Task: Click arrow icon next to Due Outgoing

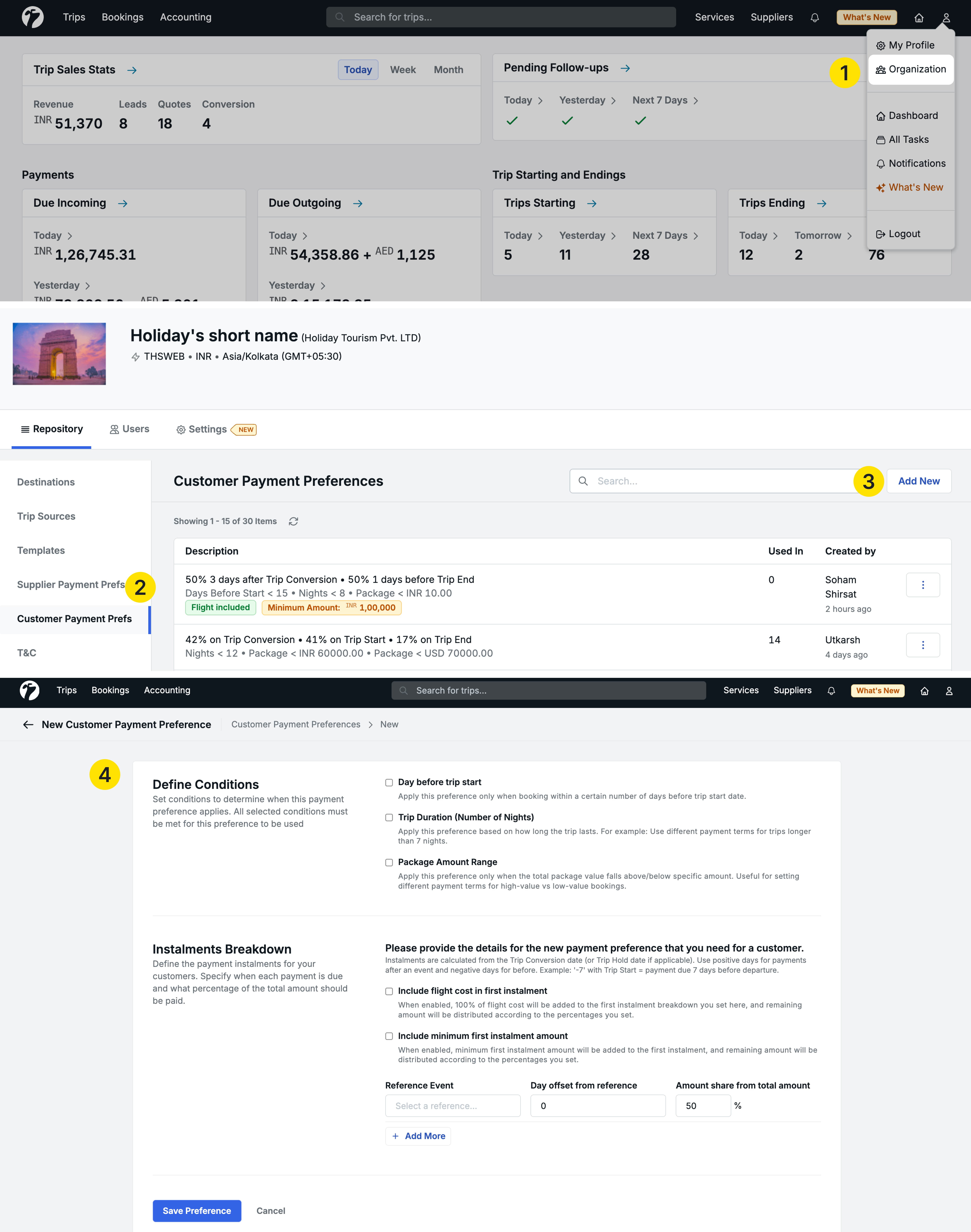Action: click(x=358, y=203)
